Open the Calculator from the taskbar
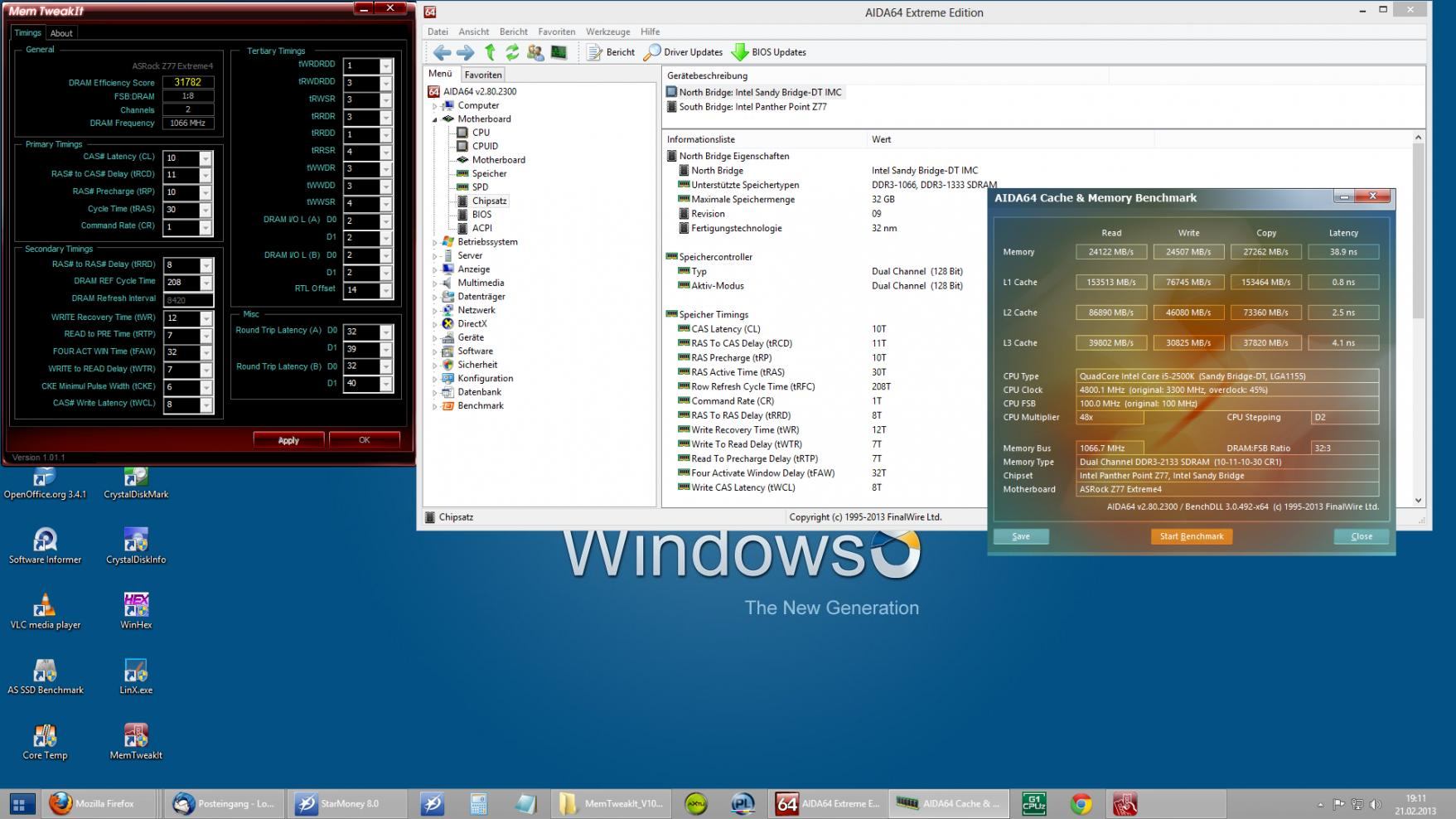 pyautogui.click(x=479, y=803)
